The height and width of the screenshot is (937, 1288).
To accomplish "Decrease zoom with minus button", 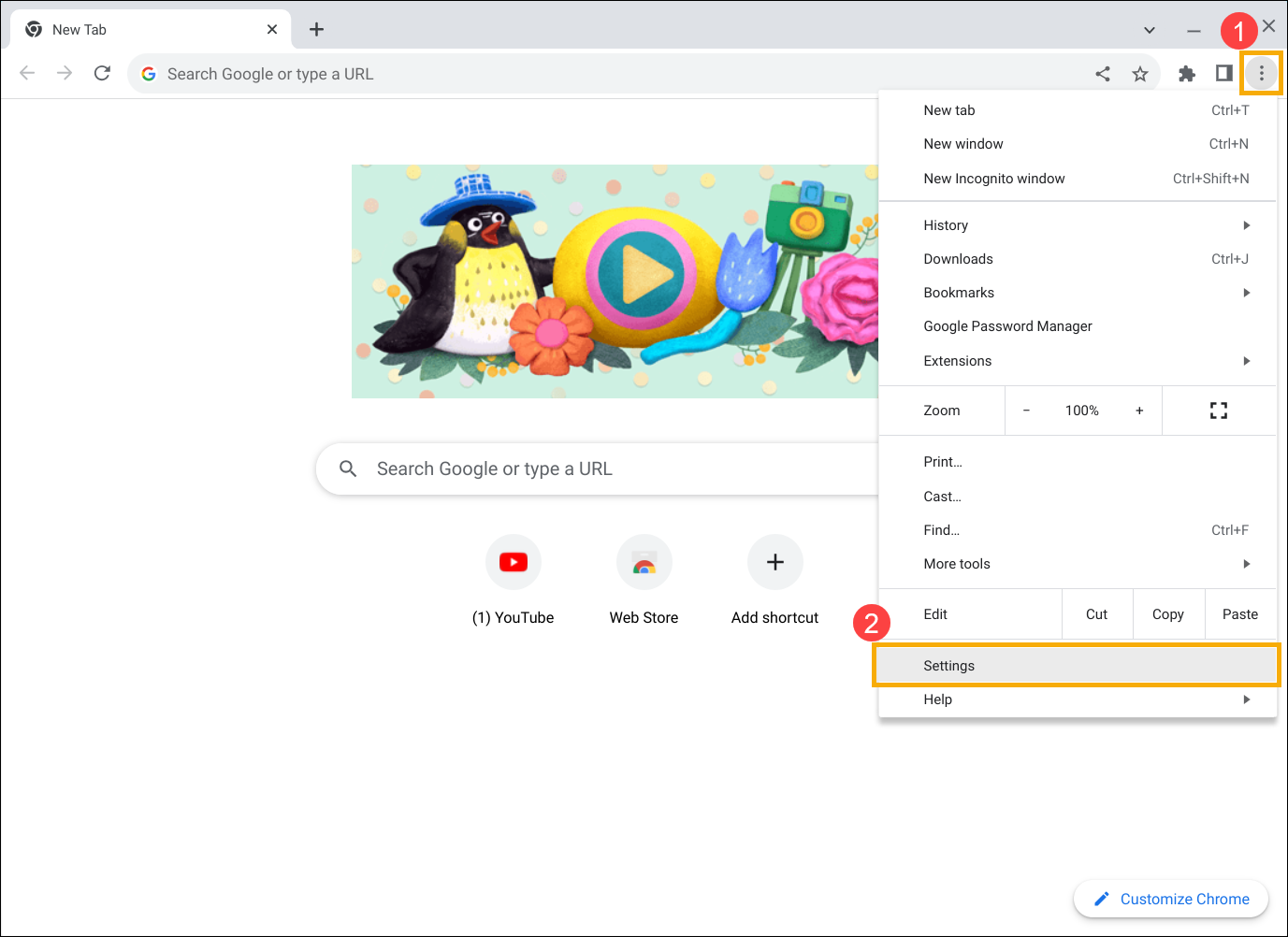I will point(1026,411).
